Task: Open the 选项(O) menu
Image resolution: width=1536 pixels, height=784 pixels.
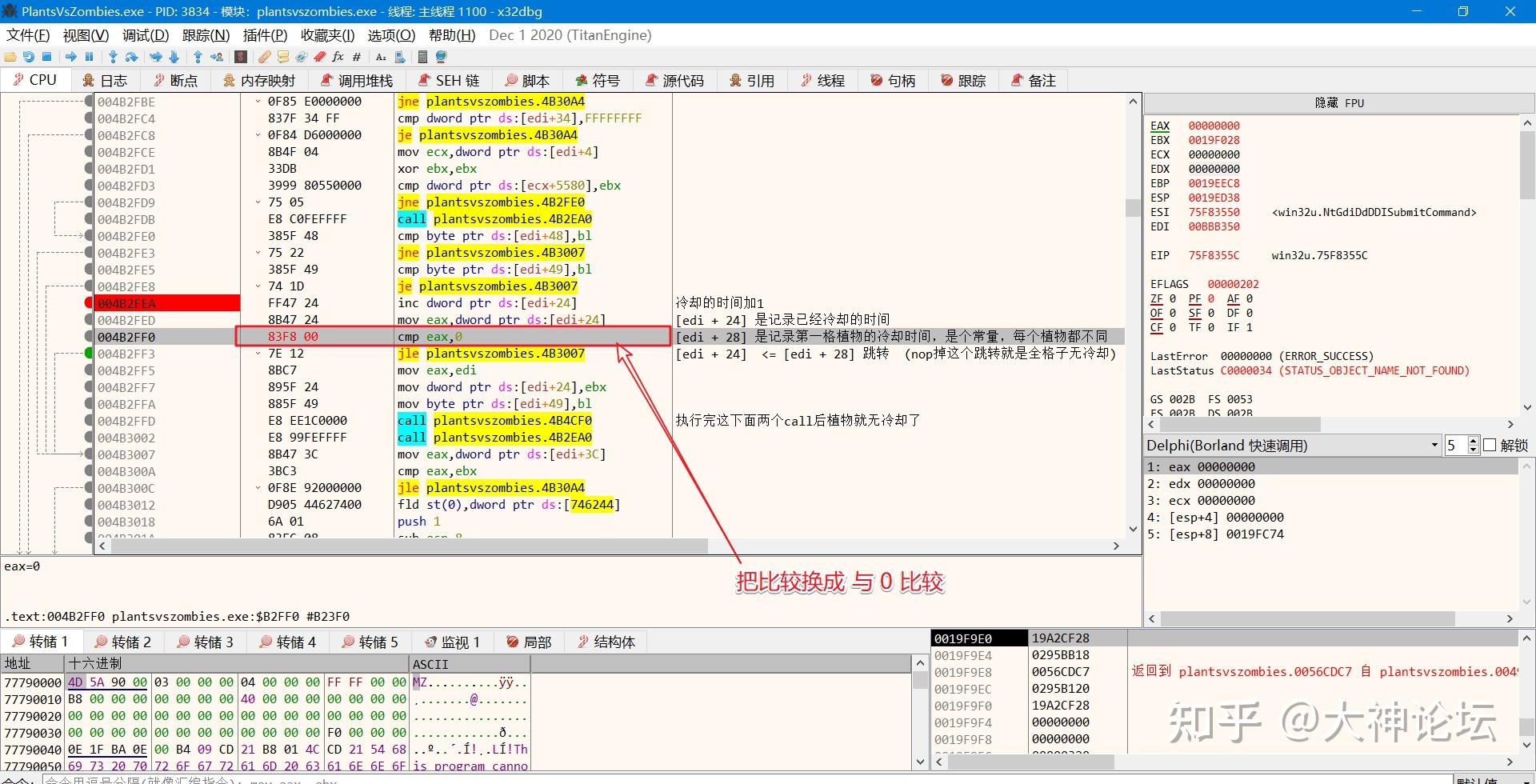Action: coord(391,35)
